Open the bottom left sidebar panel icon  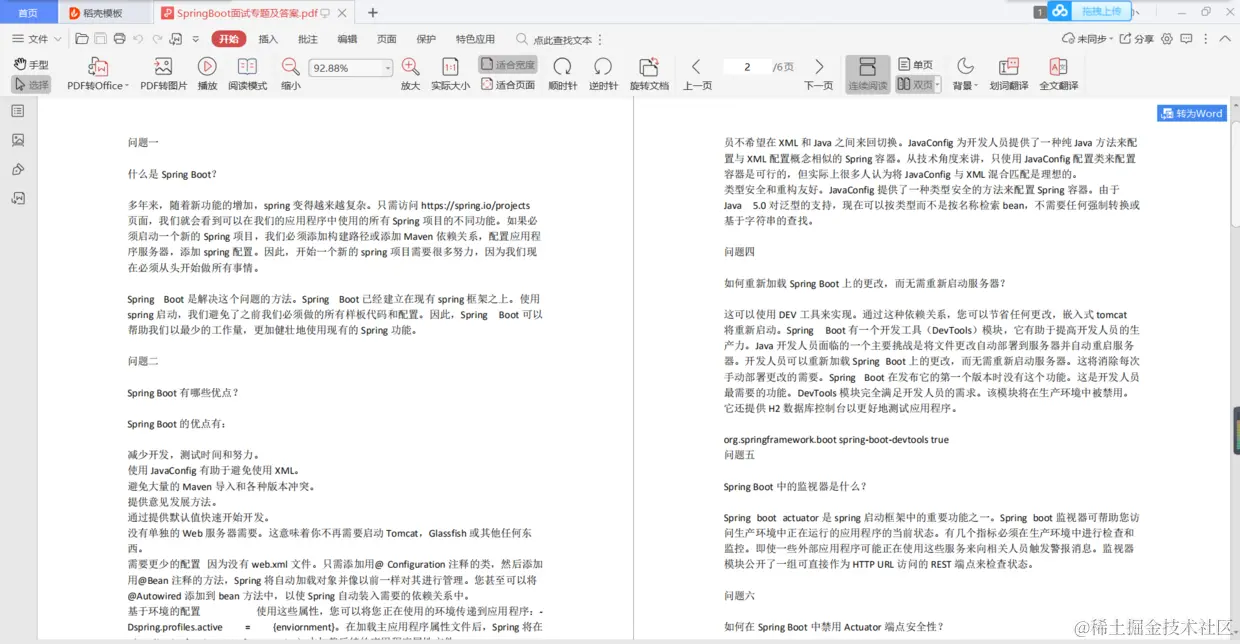point(18,198)
